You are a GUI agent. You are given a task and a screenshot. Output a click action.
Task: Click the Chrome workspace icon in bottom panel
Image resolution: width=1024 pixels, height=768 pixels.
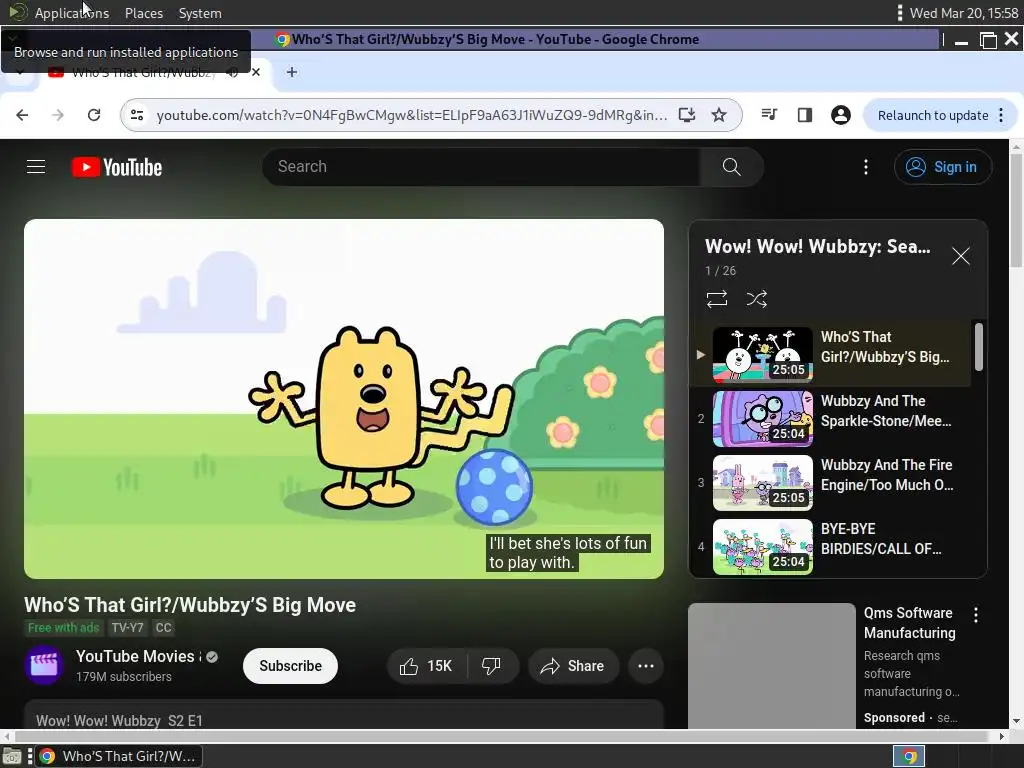click(x=909, y=756)
